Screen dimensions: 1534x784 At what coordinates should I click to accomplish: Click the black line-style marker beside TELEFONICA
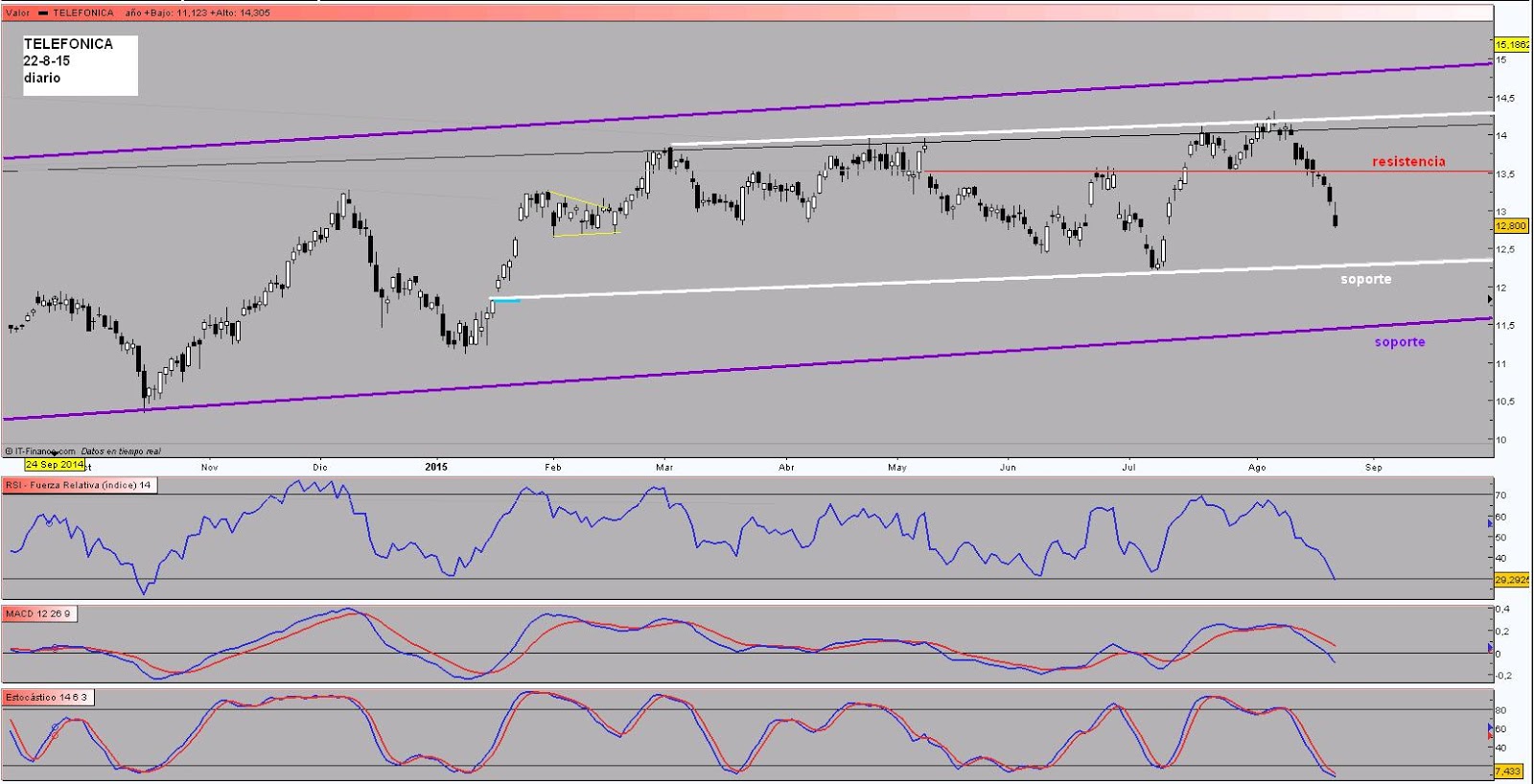click(42, 13)
